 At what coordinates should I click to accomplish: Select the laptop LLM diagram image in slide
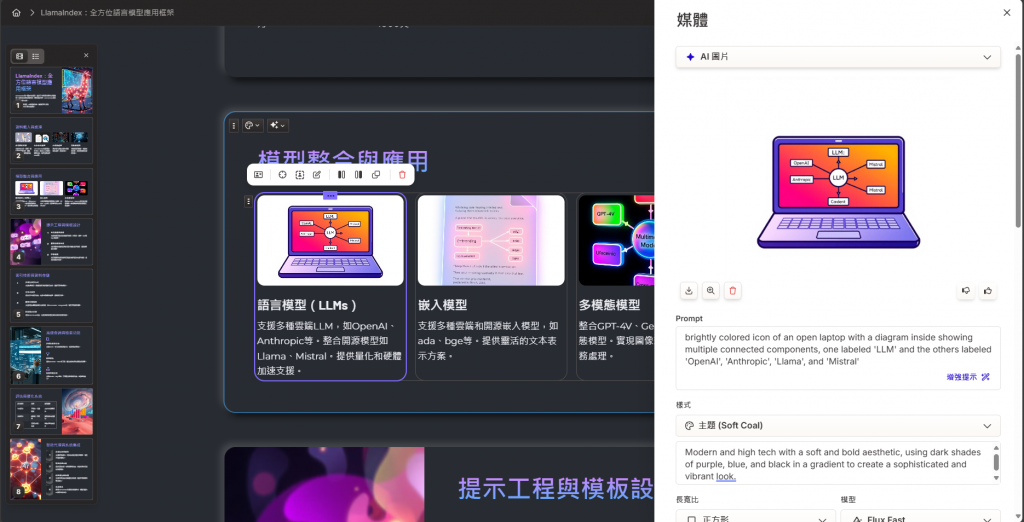(x=330, y=240)
